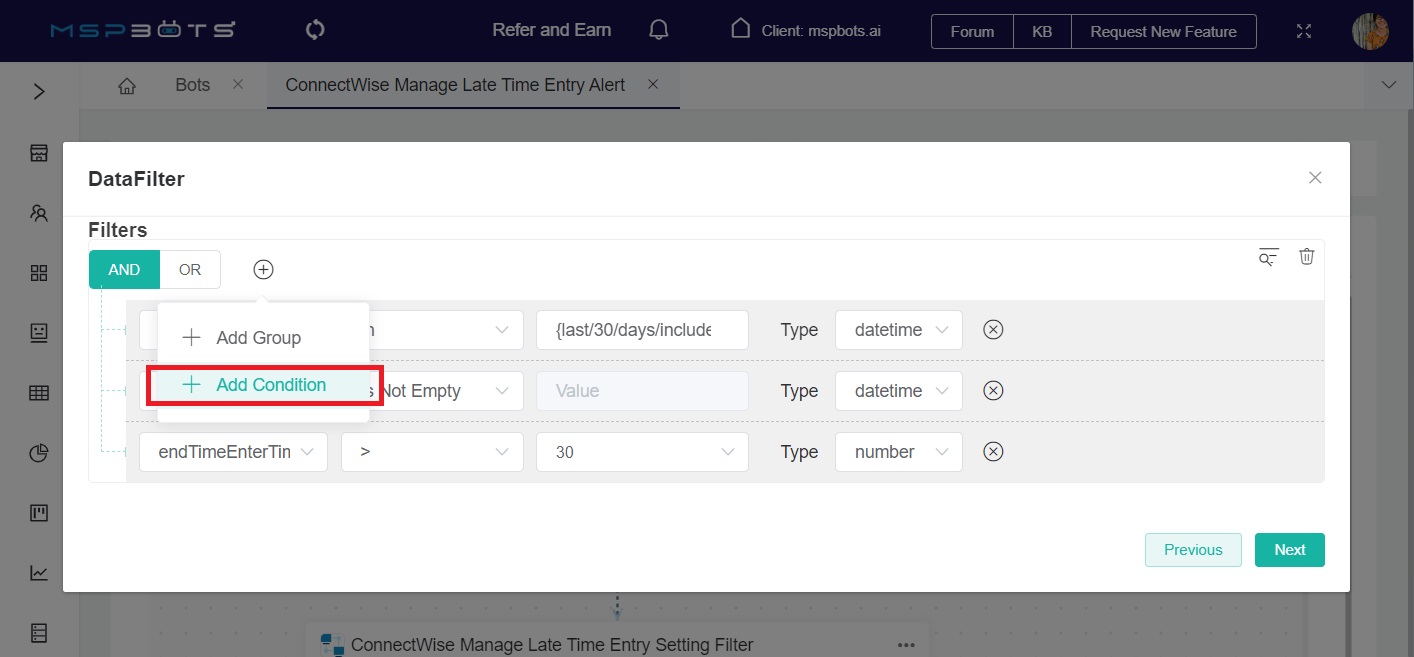Go to the home tab icon

pos(127,85)
